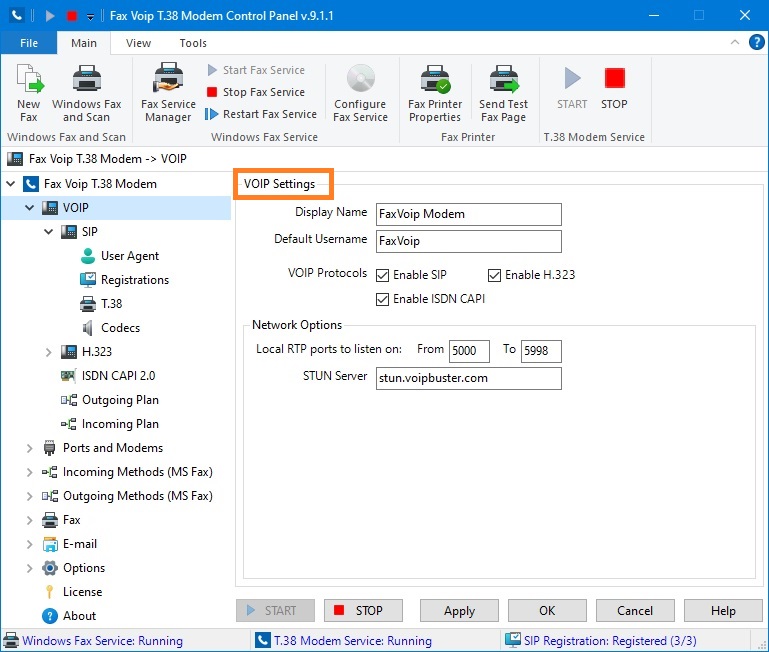Viewport: 769px width, 652px height.
Task: Click the Default Username field
Action: [x=469, y=241]
